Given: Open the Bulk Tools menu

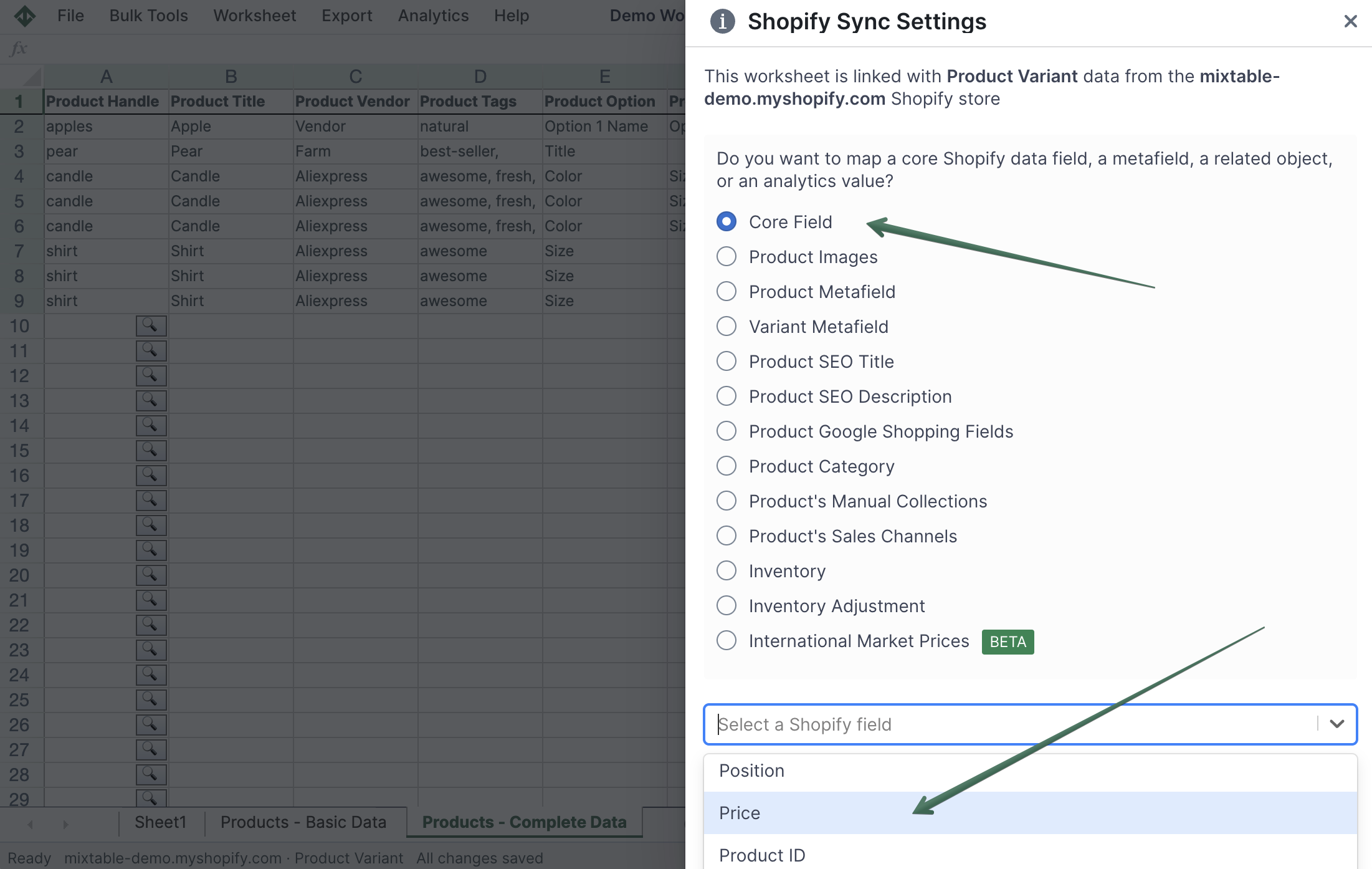Looking at the screenshot, I should coord(148,16).
